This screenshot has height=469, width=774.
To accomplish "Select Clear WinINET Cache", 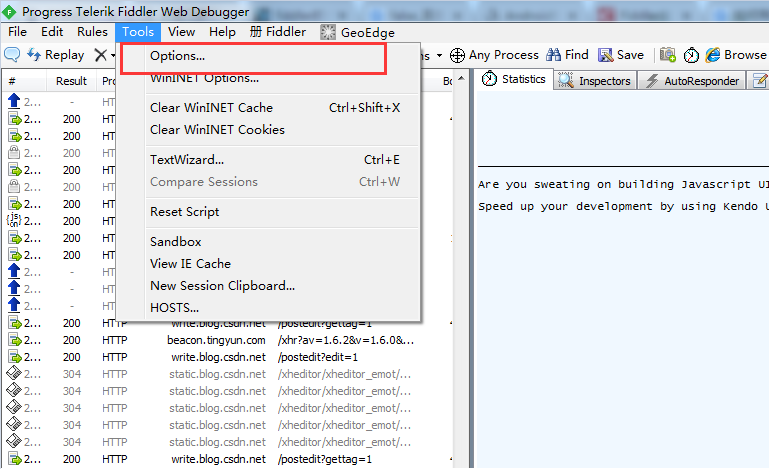I will 268,108.
